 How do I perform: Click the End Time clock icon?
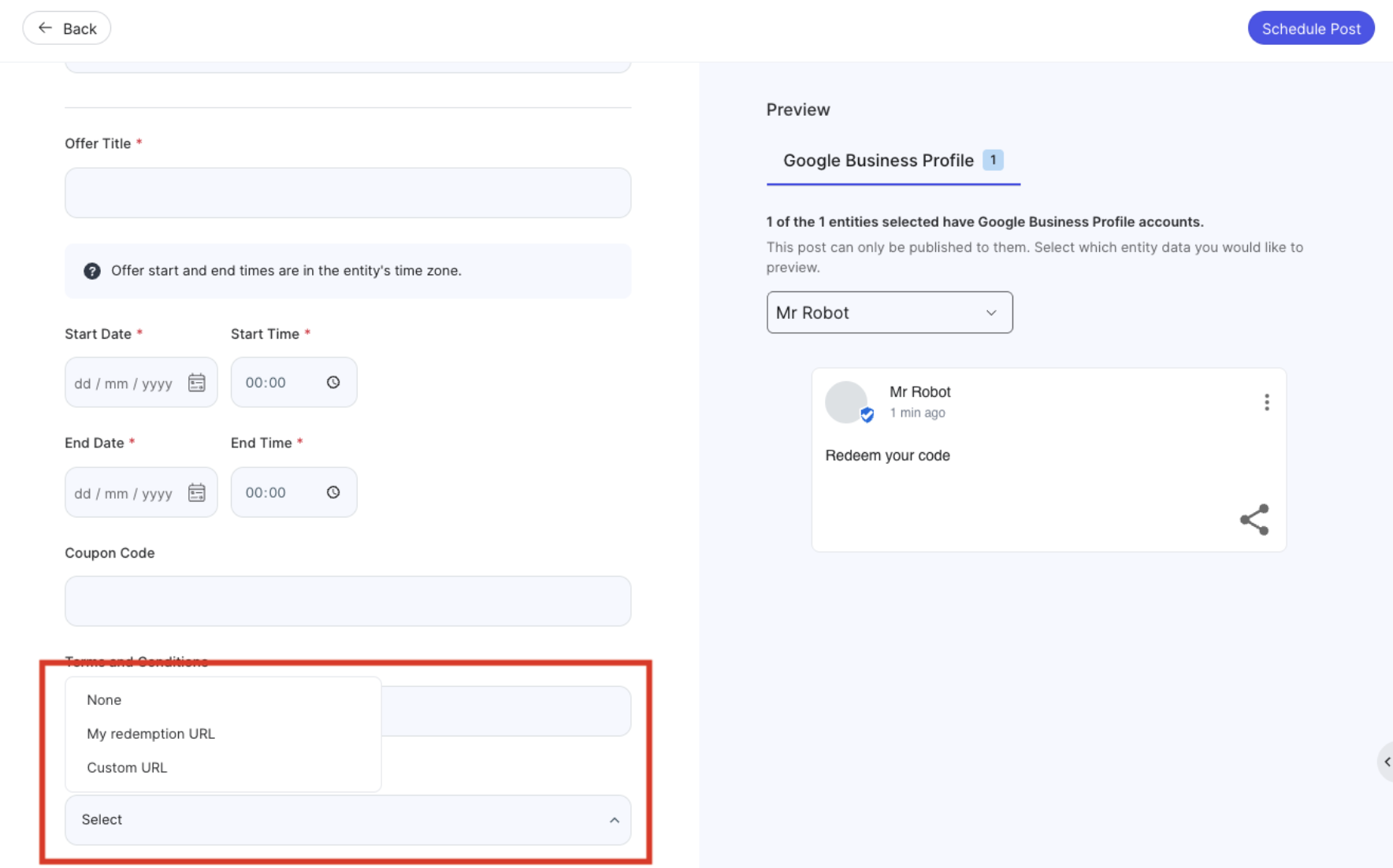(x=333, y=492)
